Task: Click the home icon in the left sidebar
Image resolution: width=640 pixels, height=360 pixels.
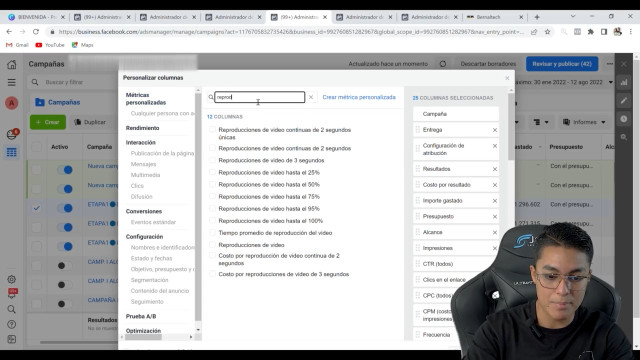Action: click(x=12, y=64)
